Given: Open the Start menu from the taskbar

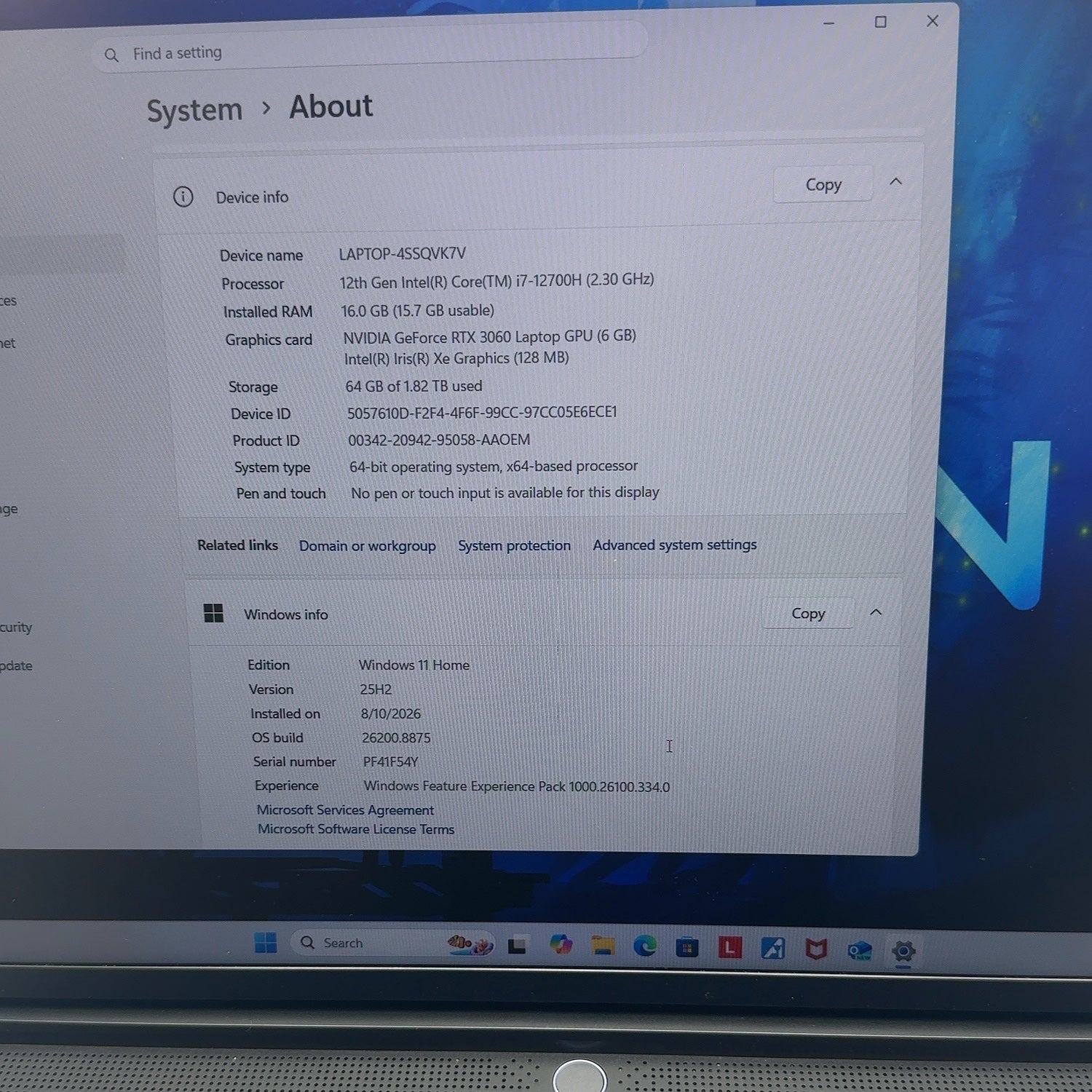Looking at the screenshot, I should tap(266, 942).
